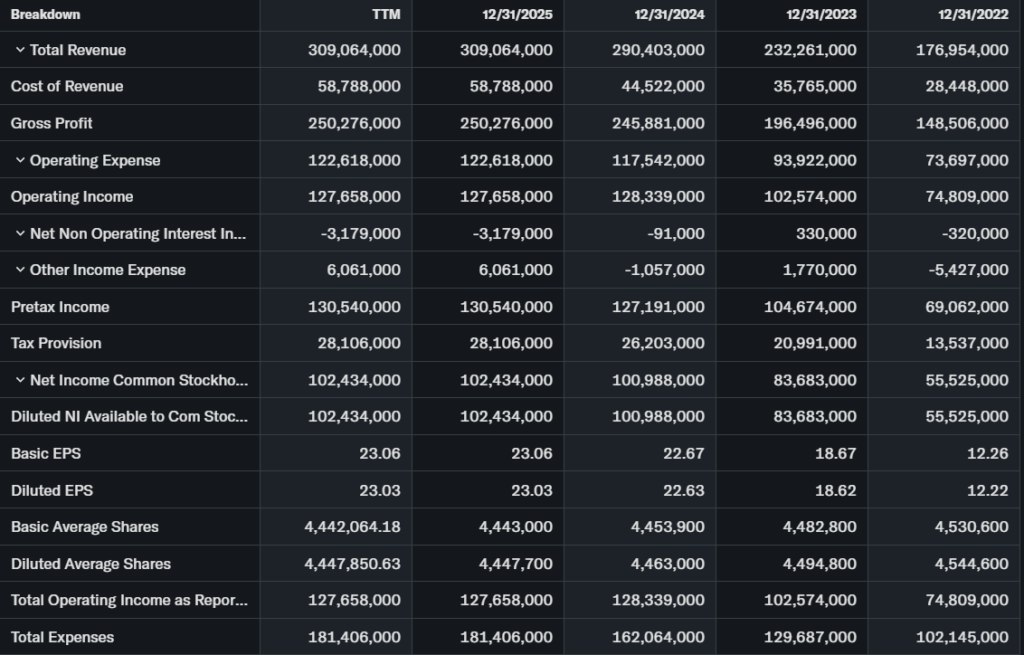This screenshot has height=655, width=1024.
Task: Click the TTM column header
Action: [385, 14]
